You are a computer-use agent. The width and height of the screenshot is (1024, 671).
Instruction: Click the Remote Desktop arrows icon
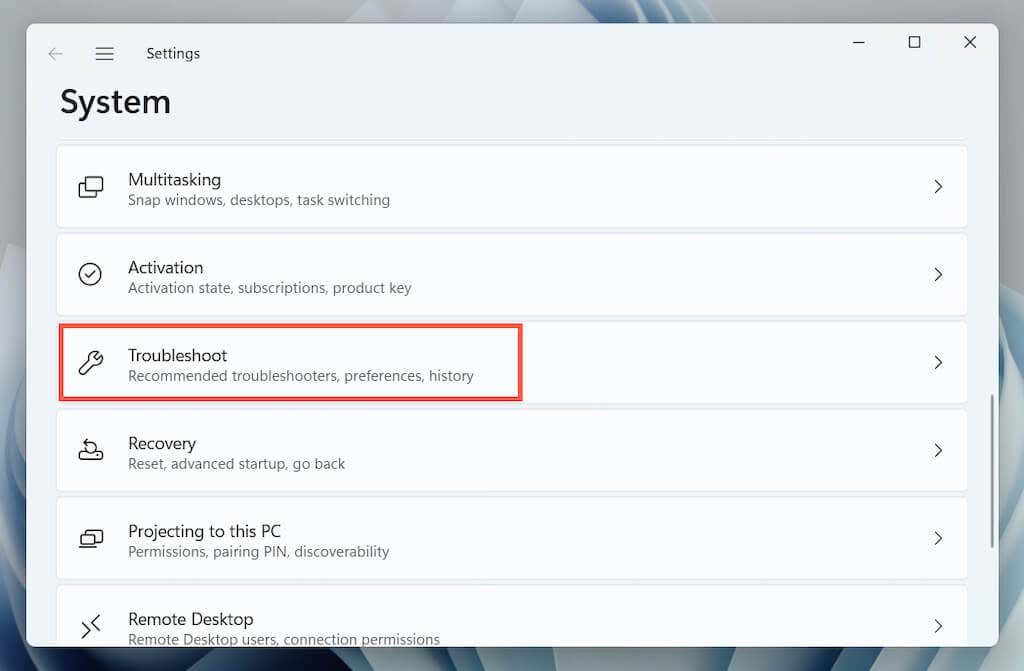click(x=91, y=626)
